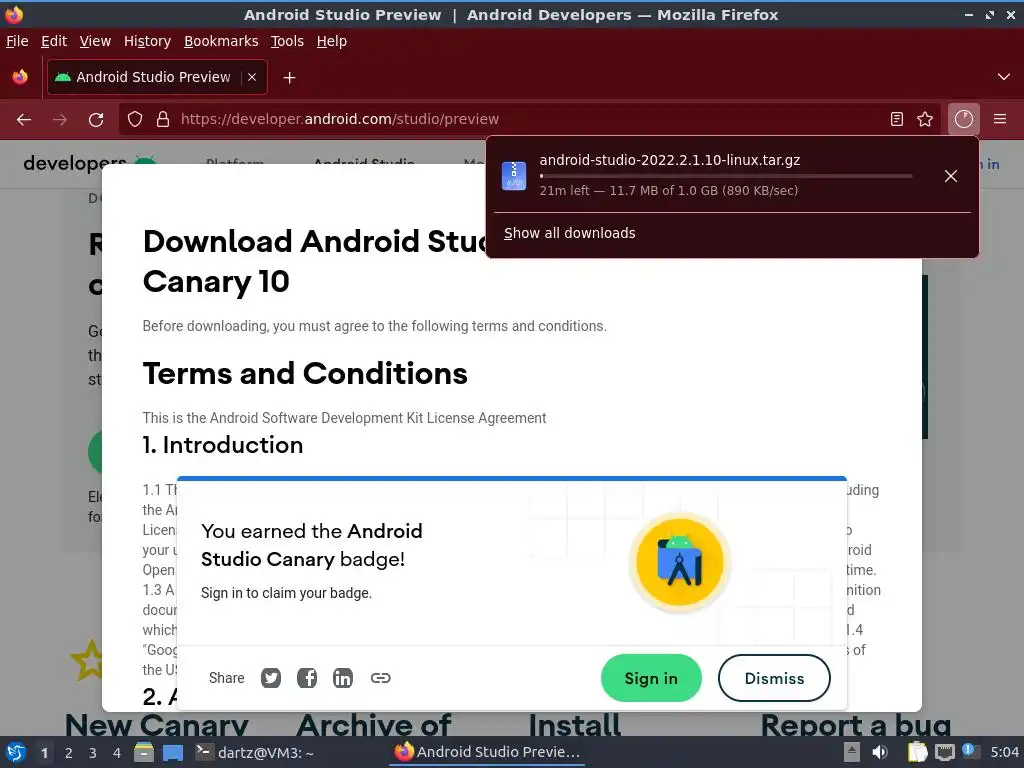1024x768 pixels.
Task: Dismiss the badge popup
Action: (774, 679)
